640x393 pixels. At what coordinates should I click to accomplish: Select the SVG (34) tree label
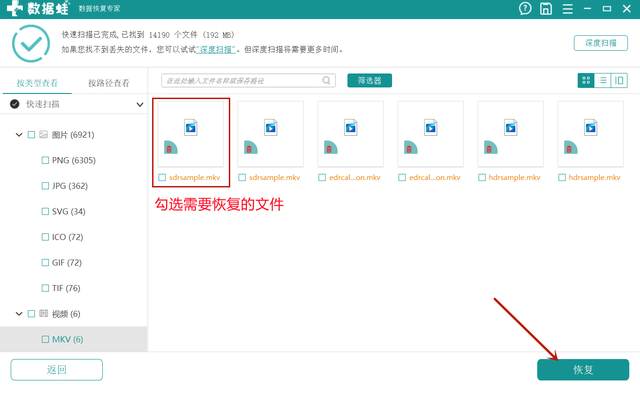pos(69,211)
